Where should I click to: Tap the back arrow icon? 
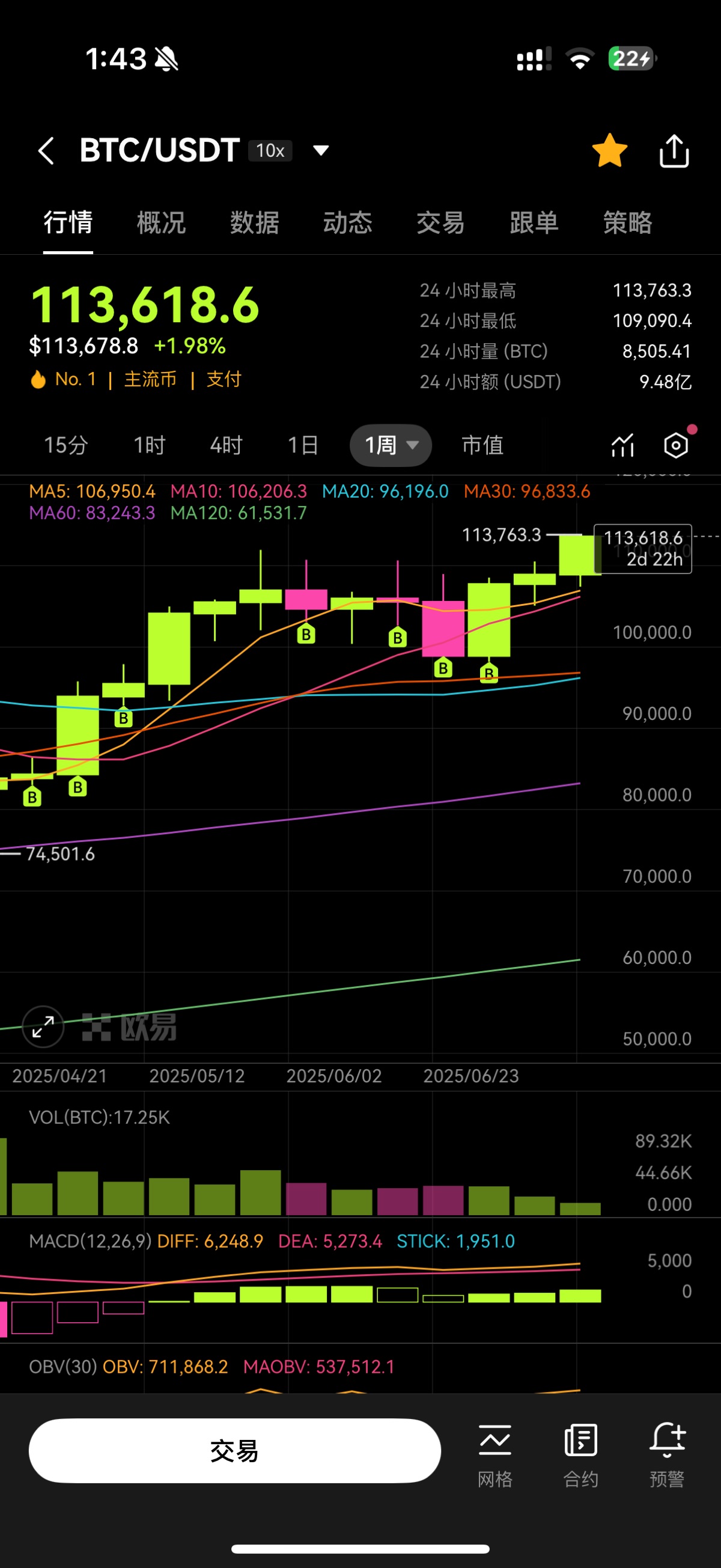[46, 150]
